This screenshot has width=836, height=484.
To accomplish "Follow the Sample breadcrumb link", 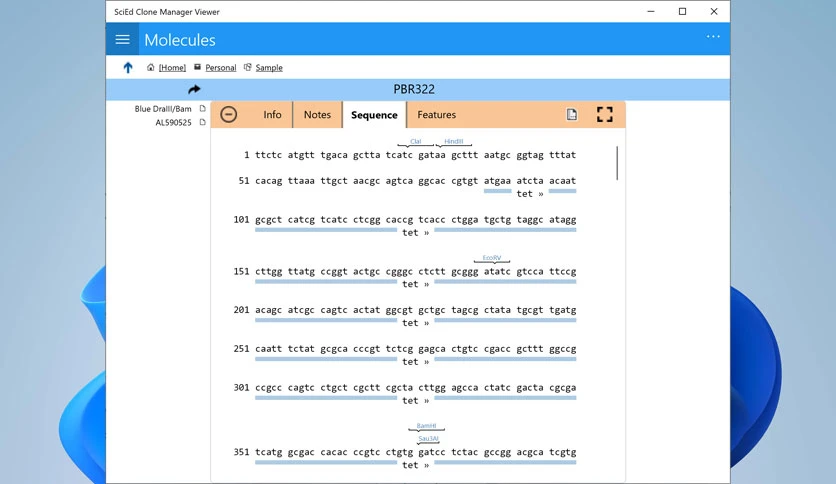I will (x=269, y=68).
